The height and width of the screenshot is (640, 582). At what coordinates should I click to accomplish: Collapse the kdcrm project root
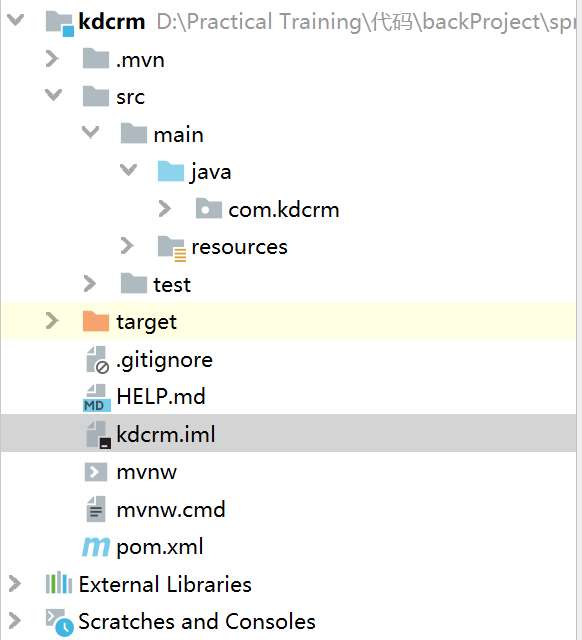pyautogui.click(x=16, y=20)
